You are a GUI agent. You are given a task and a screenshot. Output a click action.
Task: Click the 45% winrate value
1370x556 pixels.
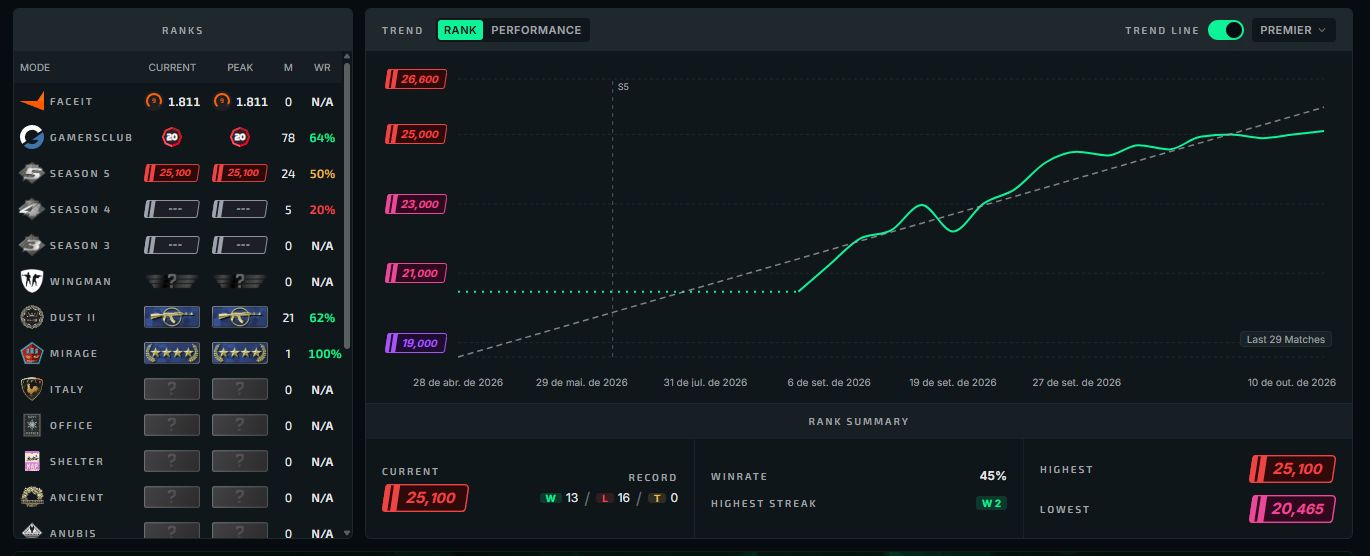pyautogui.click(x=993, y=476)
